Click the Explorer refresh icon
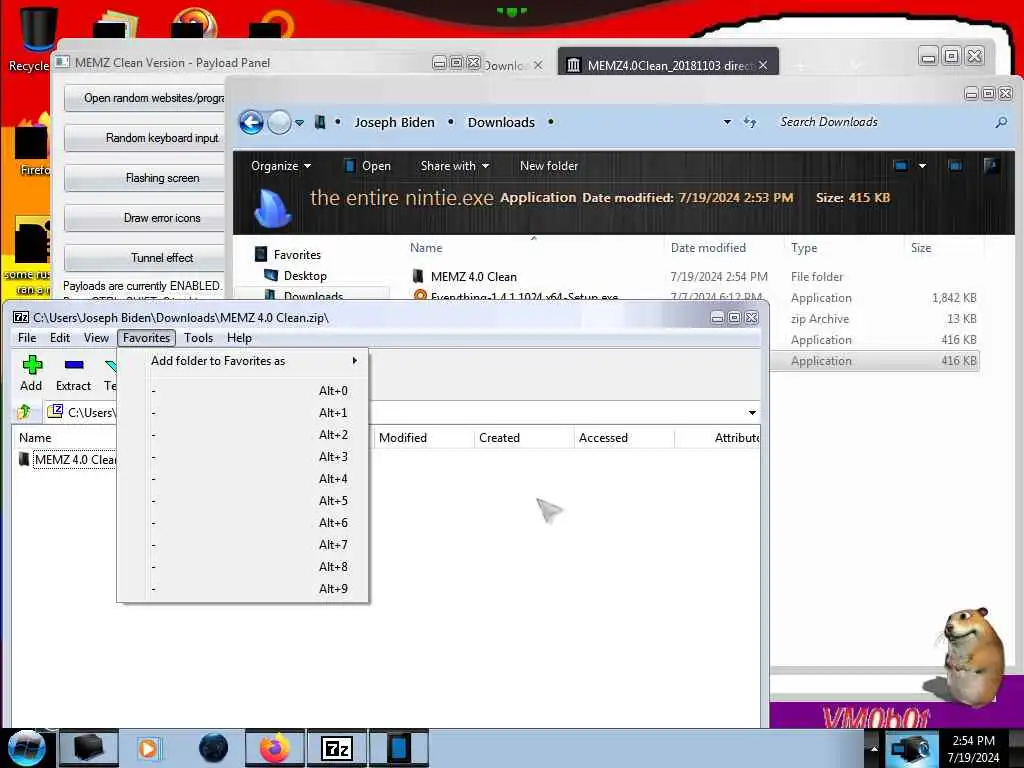Image resolution: width=1024 pixels, height=768 pixels. (x=750, y=122)
